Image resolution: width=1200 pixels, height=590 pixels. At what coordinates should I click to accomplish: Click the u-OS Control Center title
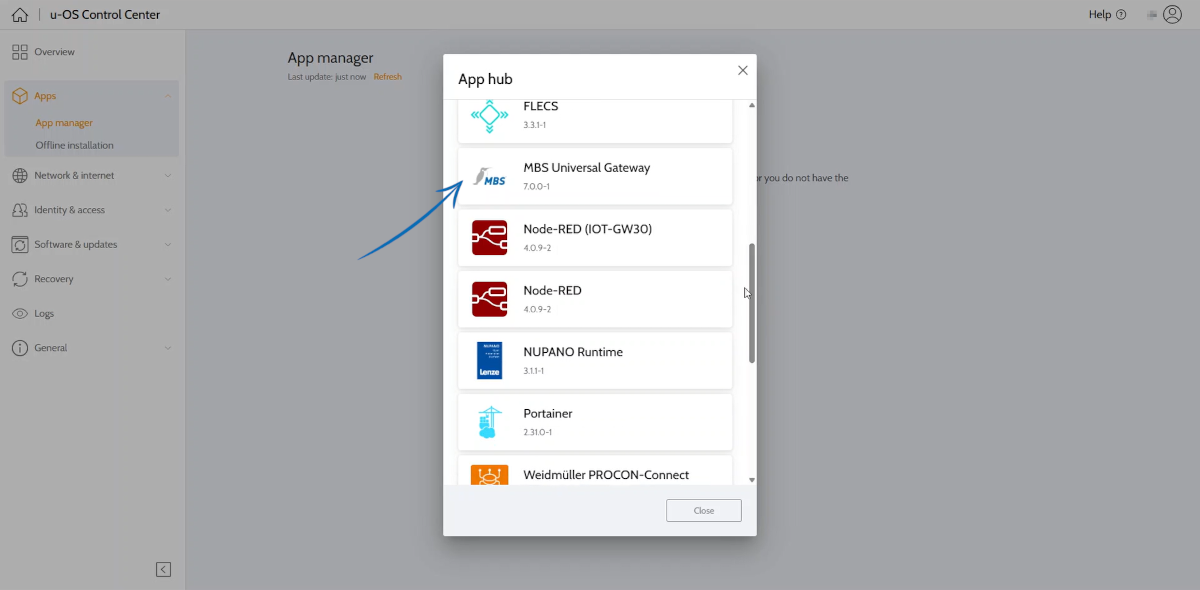(x=105, y=15)
